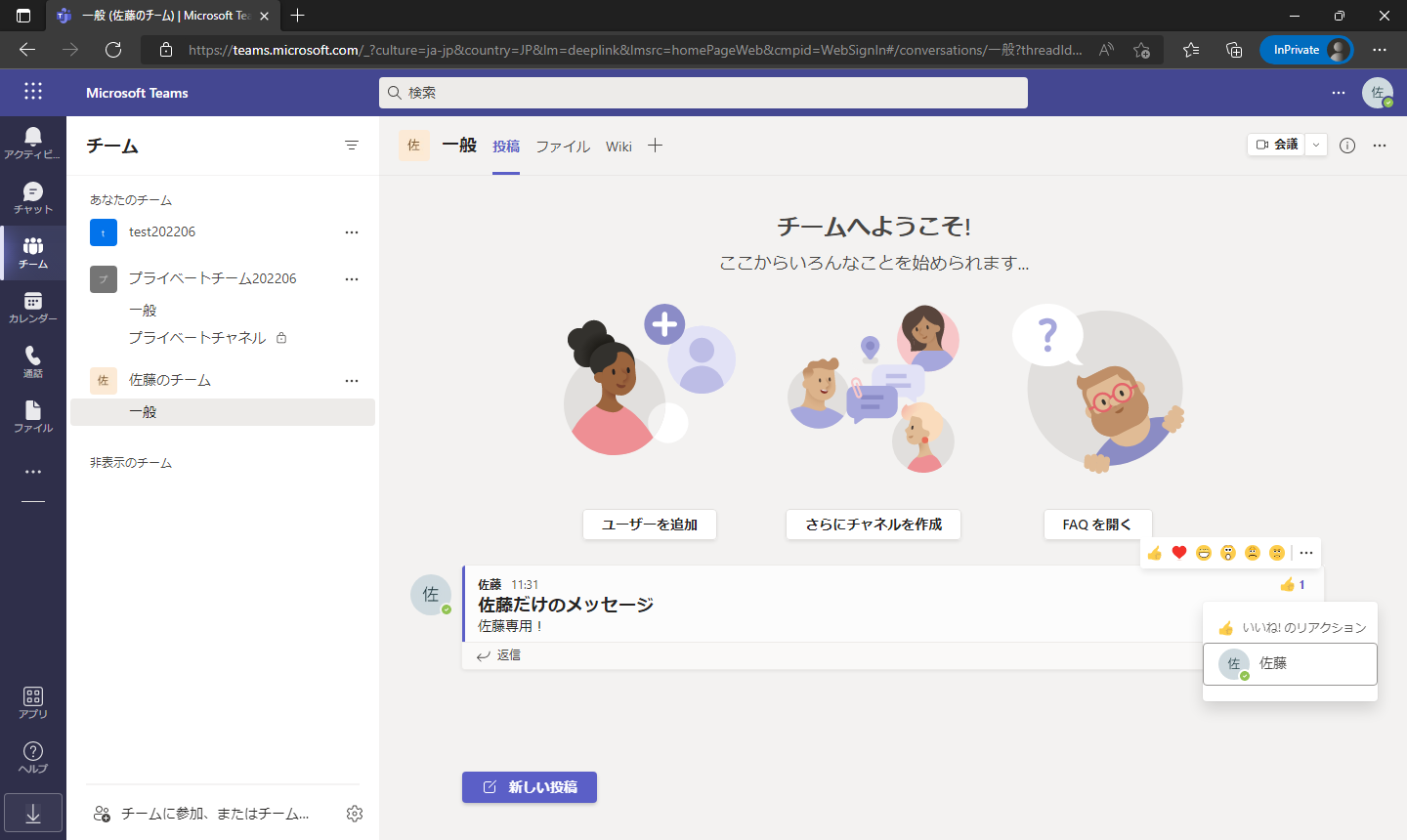Open profile avatar in Teams header
Image resolution: width=1407 pixels, height=840 pixels.
1378,93
